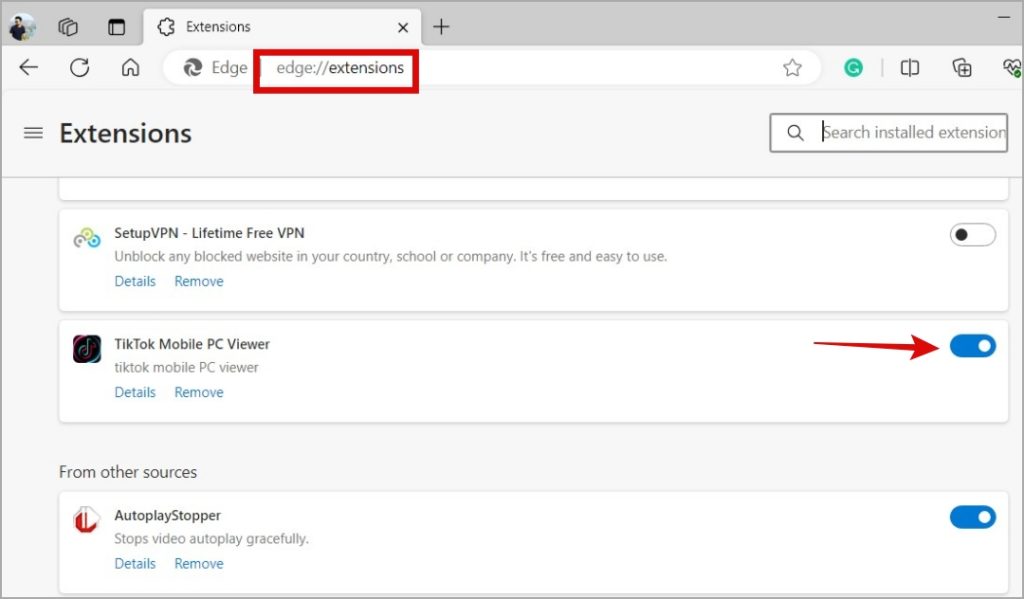
Task: Click the Edge logo in address bar
Action: [x=193, y=67]
